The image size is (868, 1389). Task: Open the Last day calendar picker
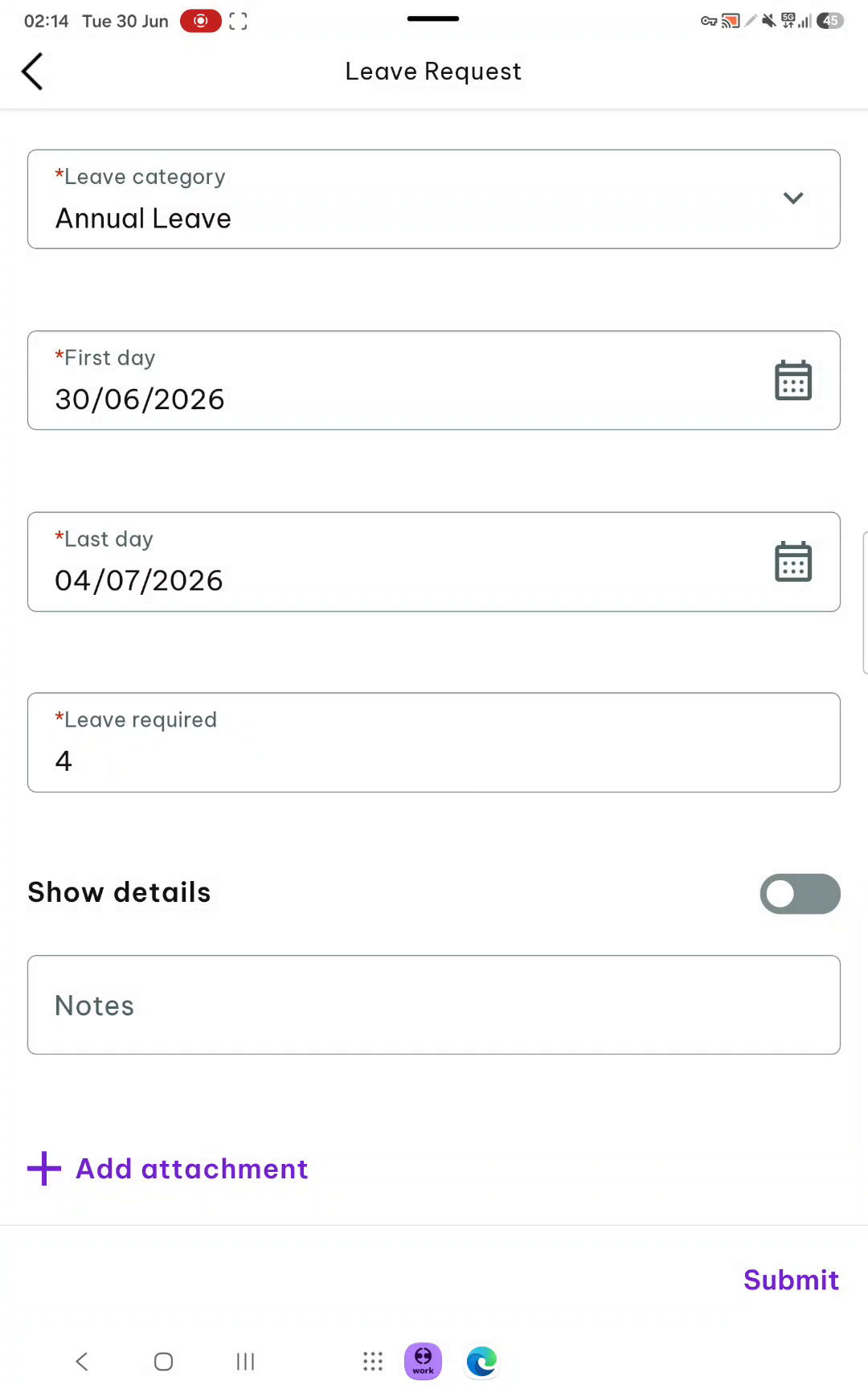click(x=792, y=561)
